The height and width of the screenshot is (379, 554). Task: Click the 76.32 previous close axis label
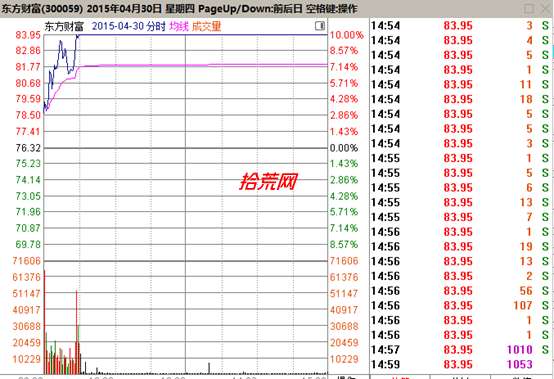click(28, 148)
